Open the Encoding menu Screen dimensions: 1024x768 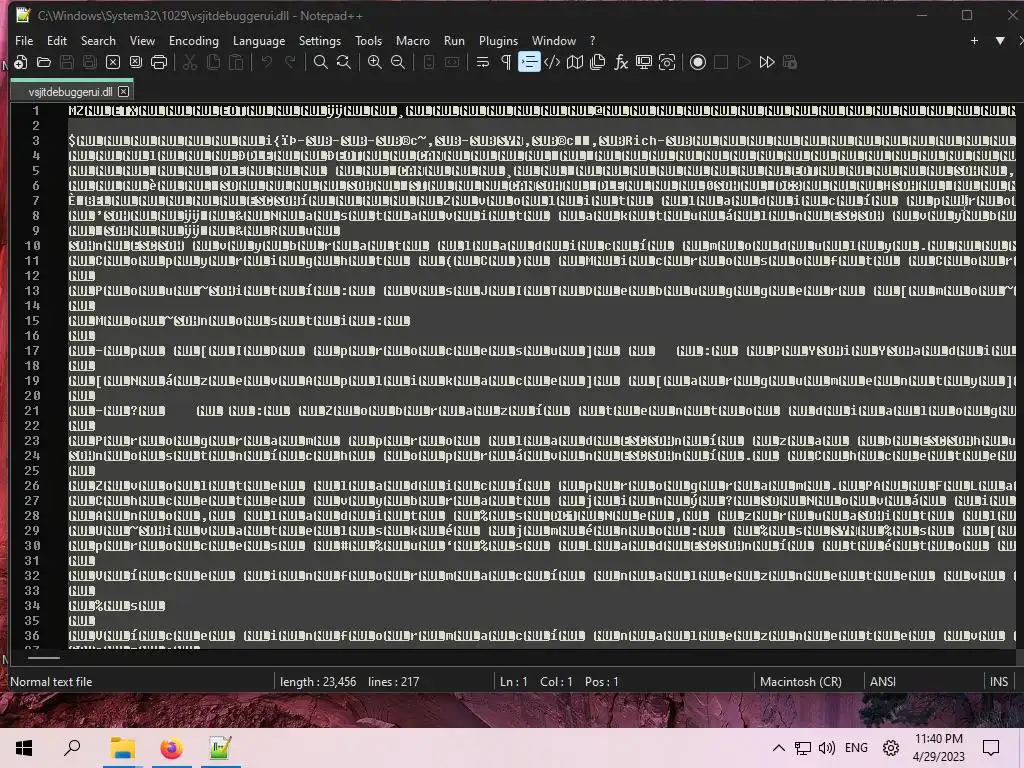point(194,40)
